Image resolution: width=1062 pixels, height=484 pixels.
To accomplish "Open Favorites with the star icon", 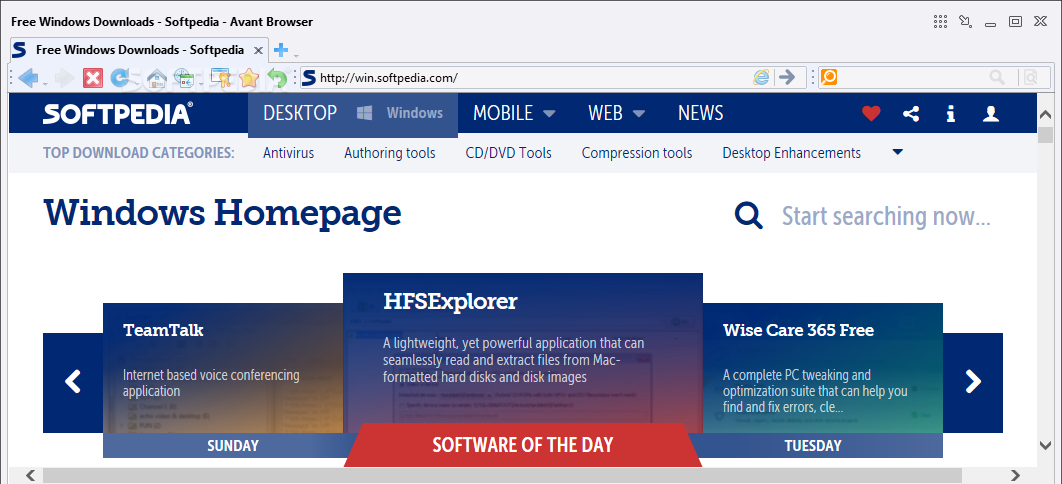I will (249, 79).
